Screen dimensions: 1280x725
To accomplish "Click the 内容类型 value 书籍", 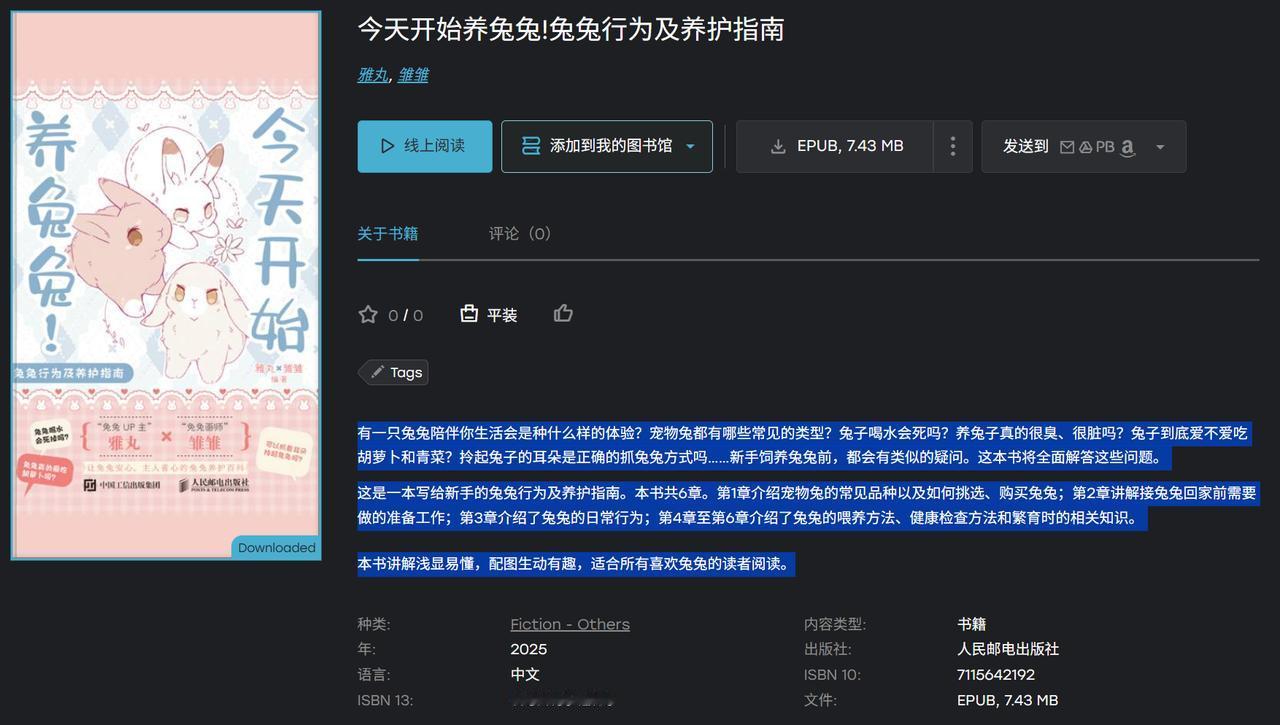I will point(972,624).
